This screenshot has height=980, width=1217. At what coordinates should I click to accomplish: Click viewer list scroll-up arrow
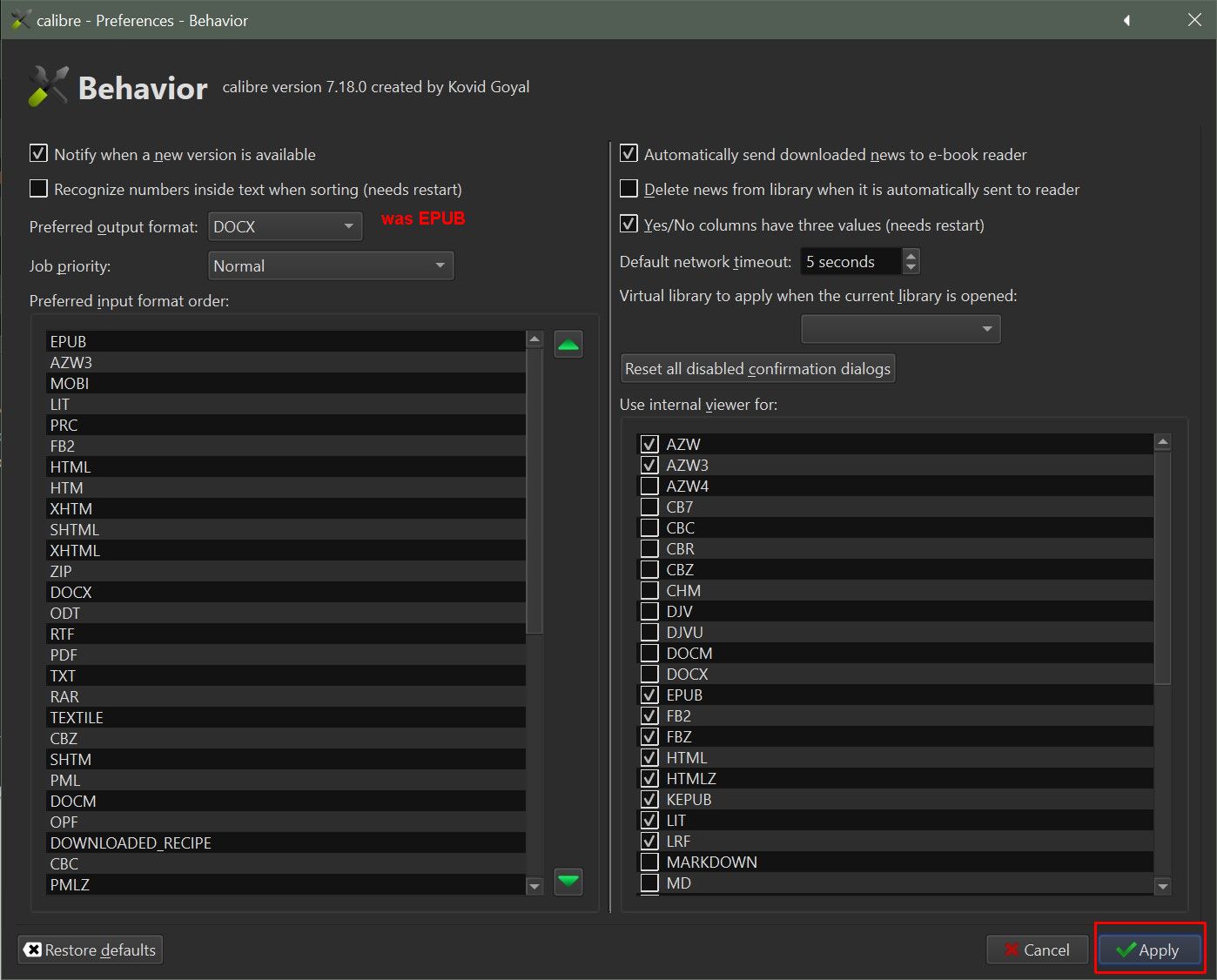tap(1162, 442)
